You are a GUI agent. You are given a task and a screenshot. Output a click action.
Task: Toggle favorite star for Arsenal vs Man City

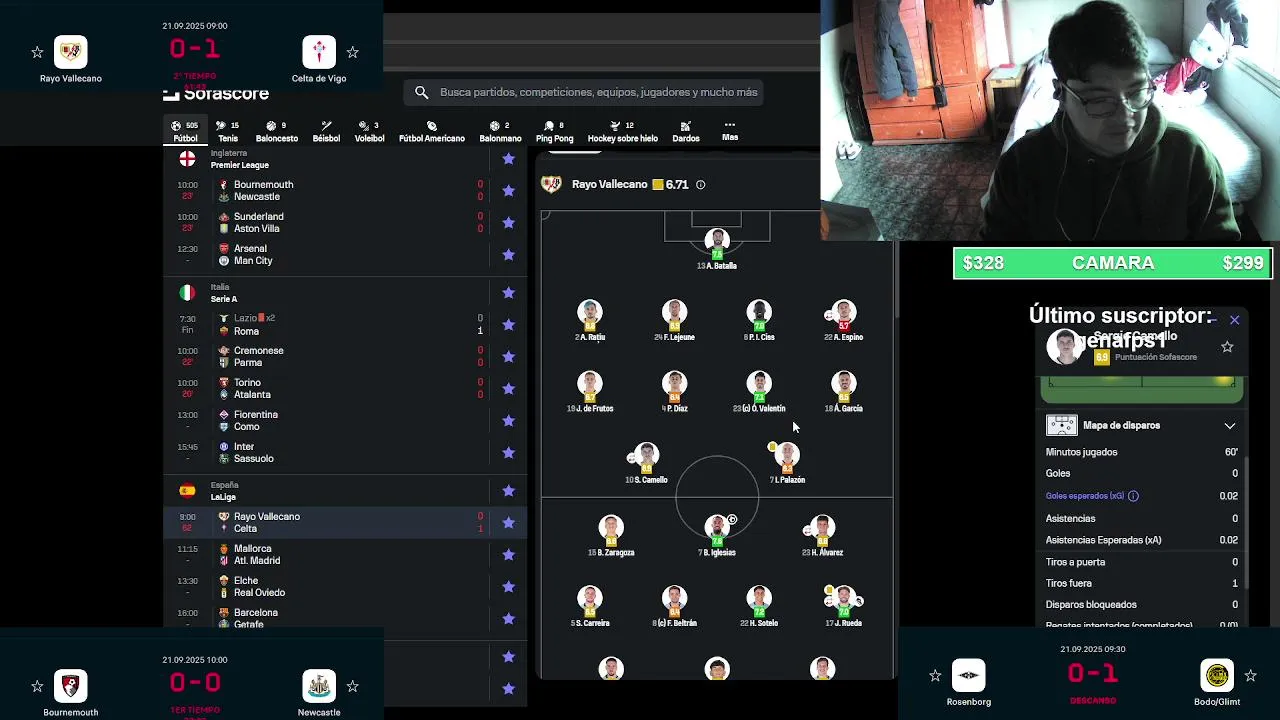[508, 254]
